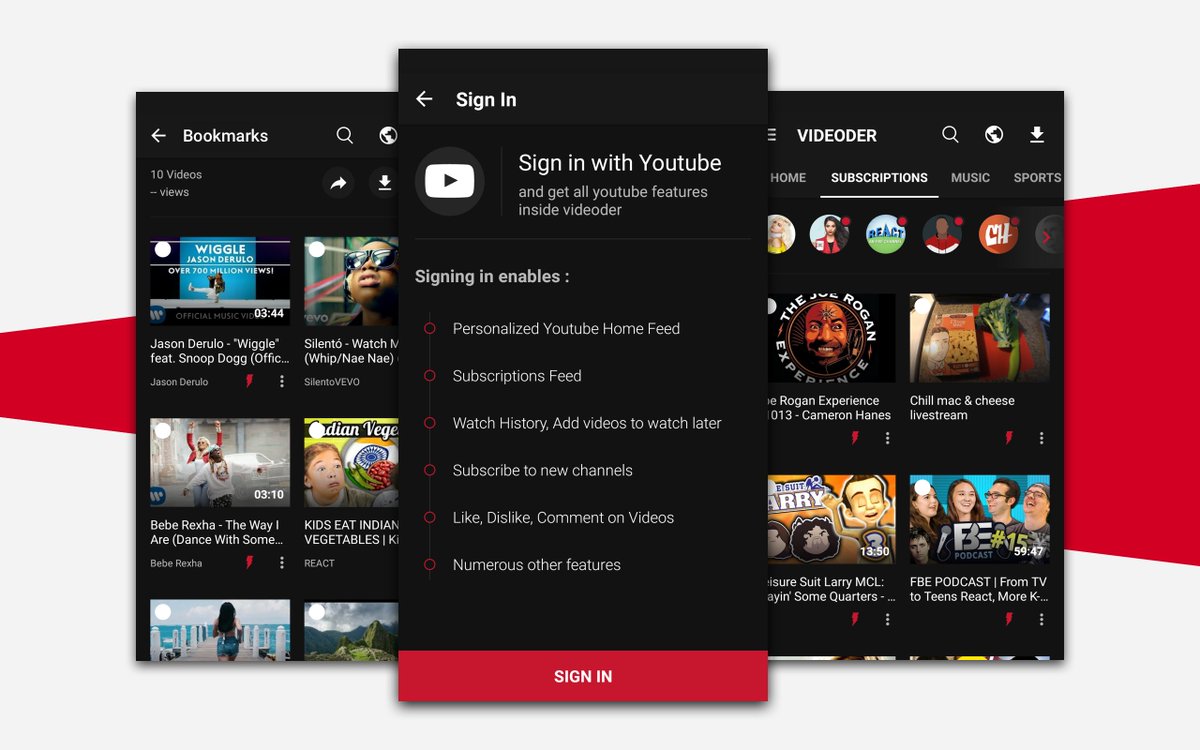
Task: Open search in the Bookmarks screen
Action: [x=345, y=135]
